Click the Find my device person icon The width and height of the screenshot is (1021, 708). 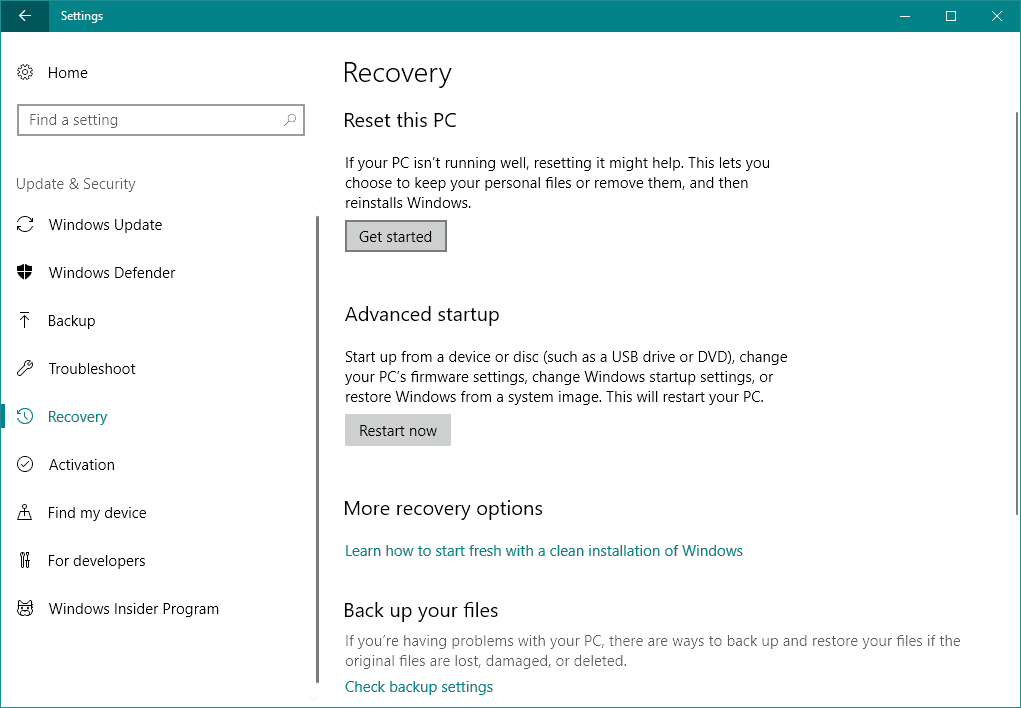pos(25,513)
